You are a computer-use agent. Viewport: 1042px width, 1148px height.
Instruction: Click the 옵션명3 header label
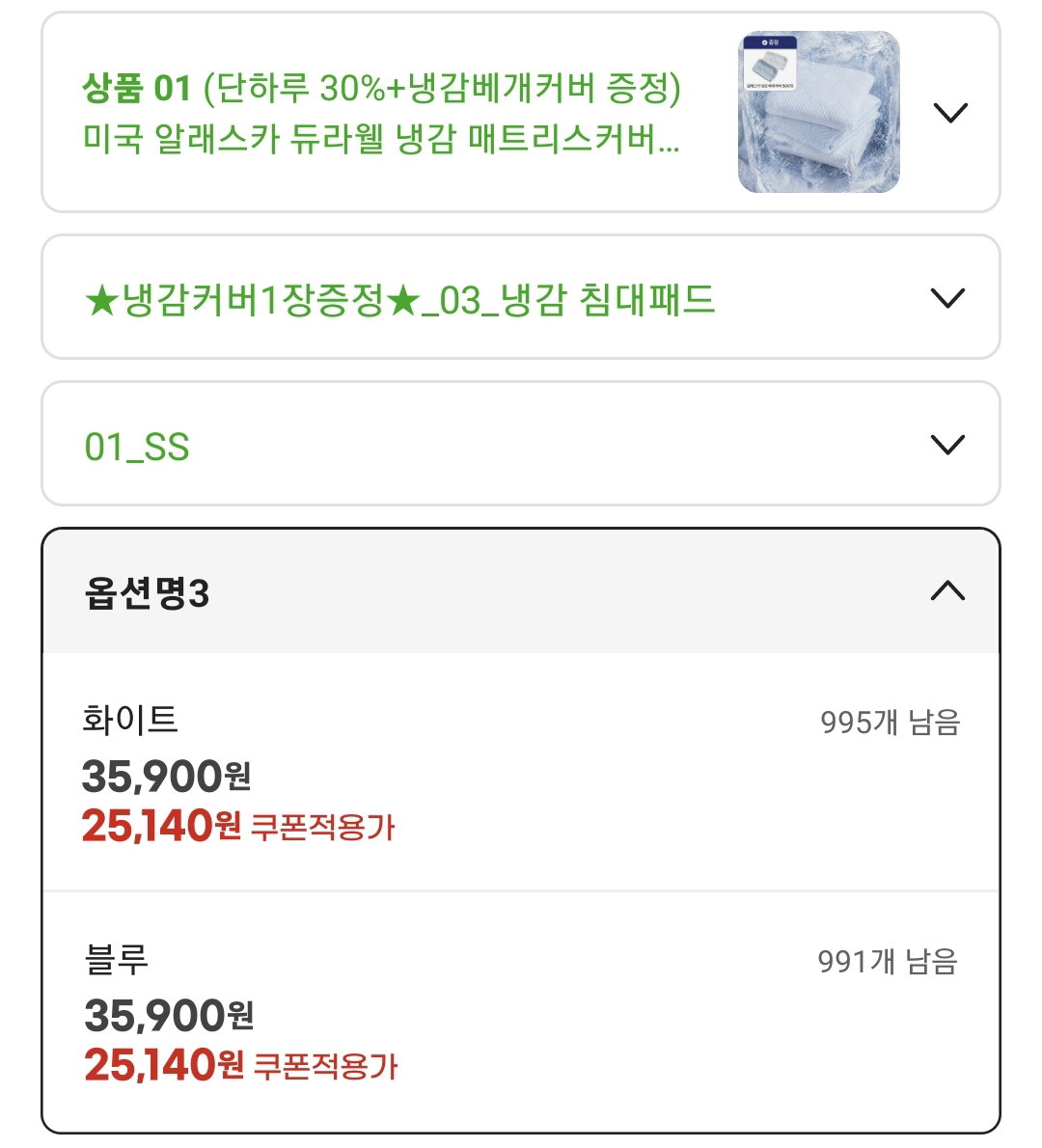tap(147, 593)
